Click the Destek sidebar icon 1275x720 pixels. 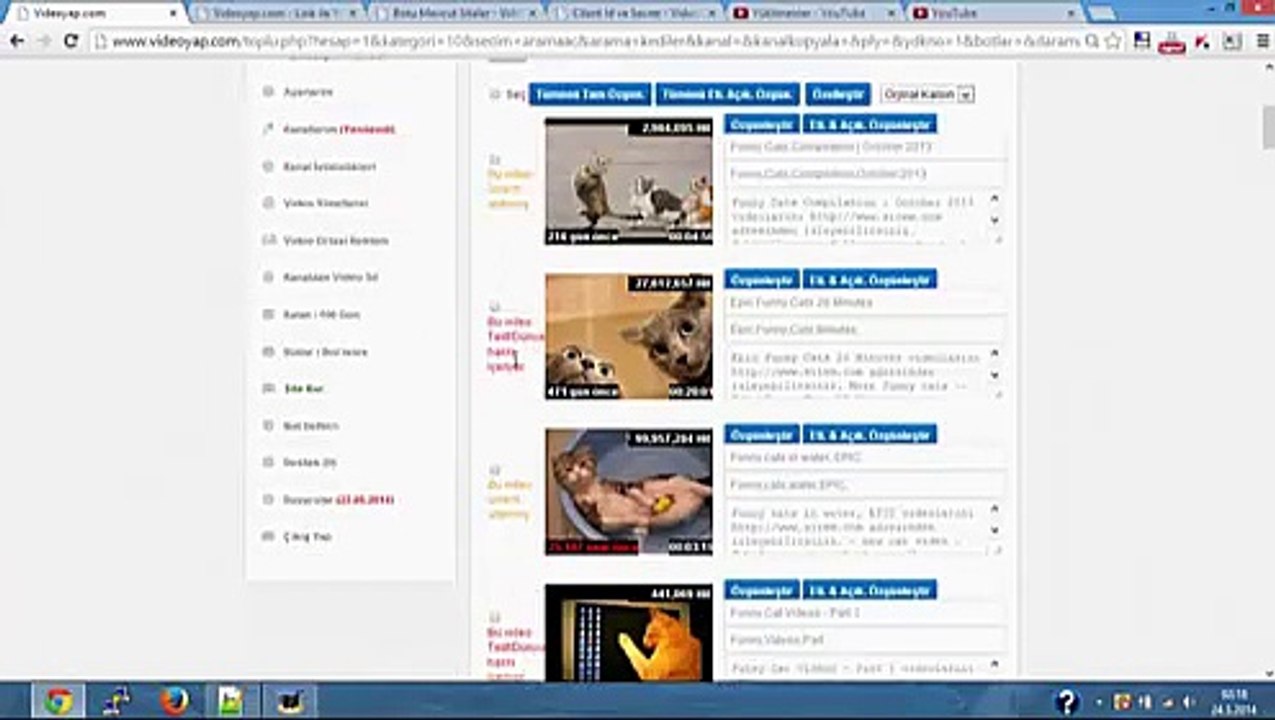268,462
